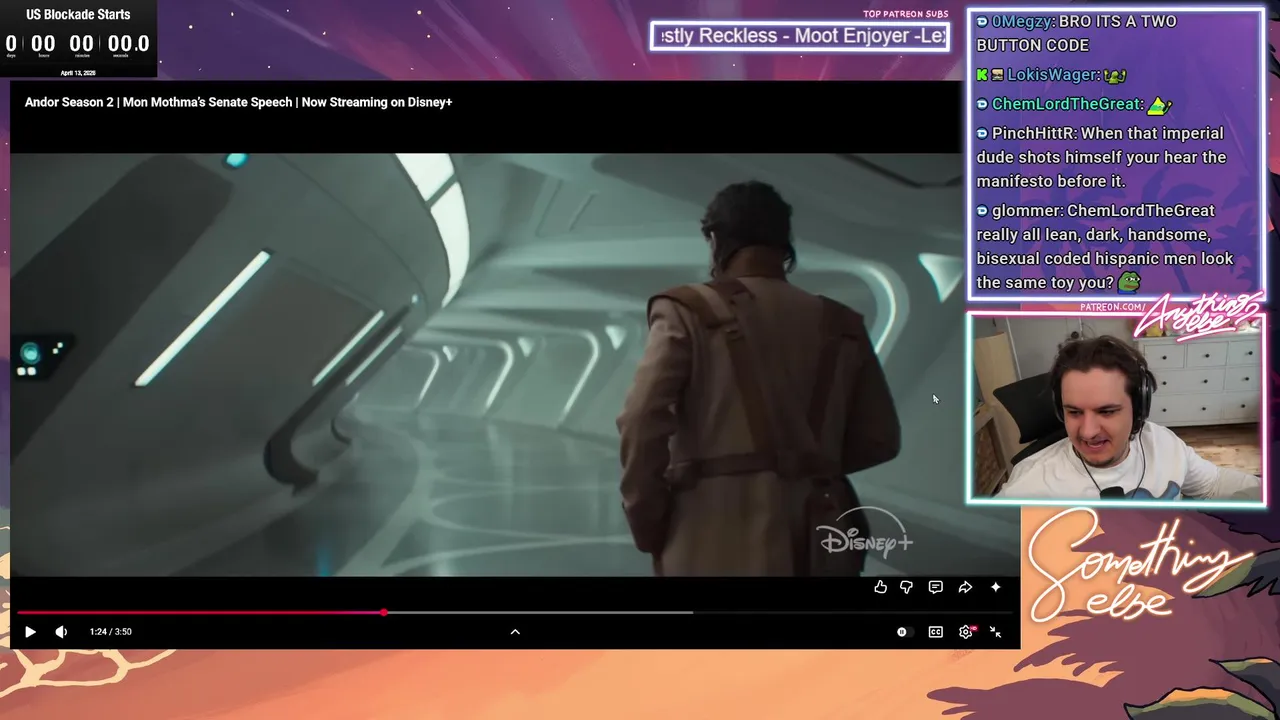Click the video title Andor Season 2
The height and width of the screenshot is (720, 1280).
[x=238, y=102]
